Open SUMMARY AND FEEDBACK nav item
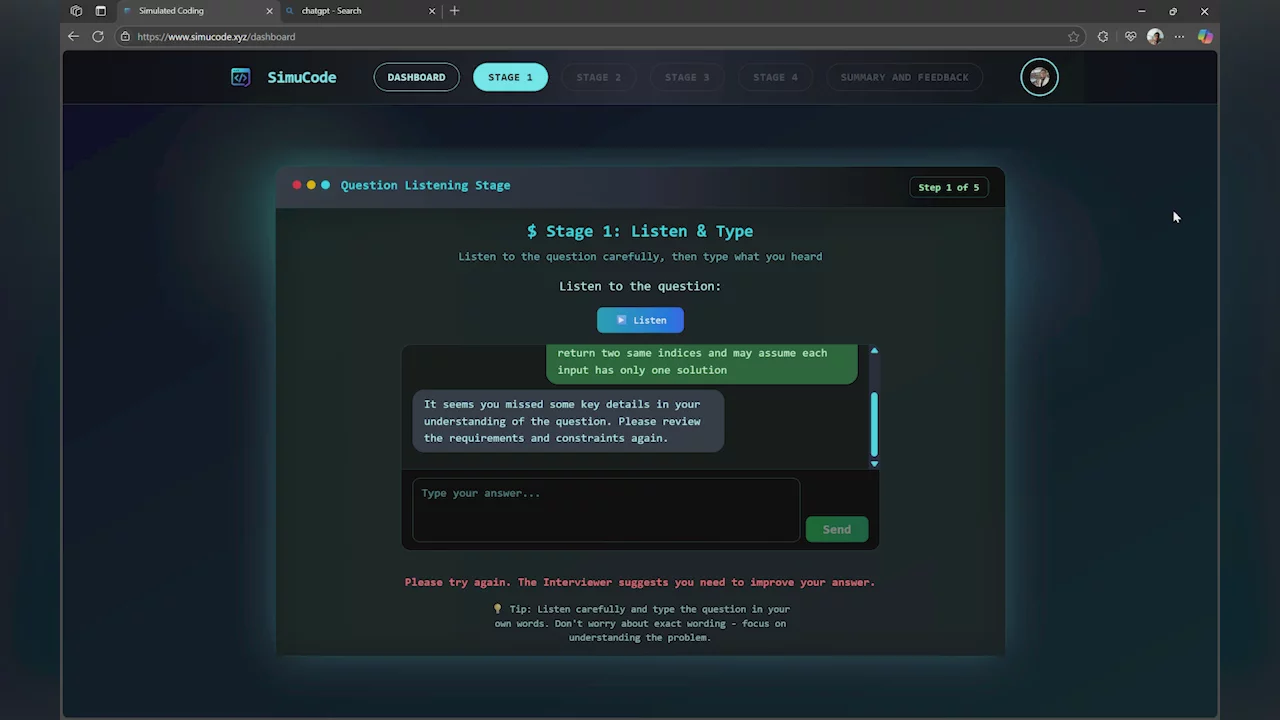 [x=904, y=77]
